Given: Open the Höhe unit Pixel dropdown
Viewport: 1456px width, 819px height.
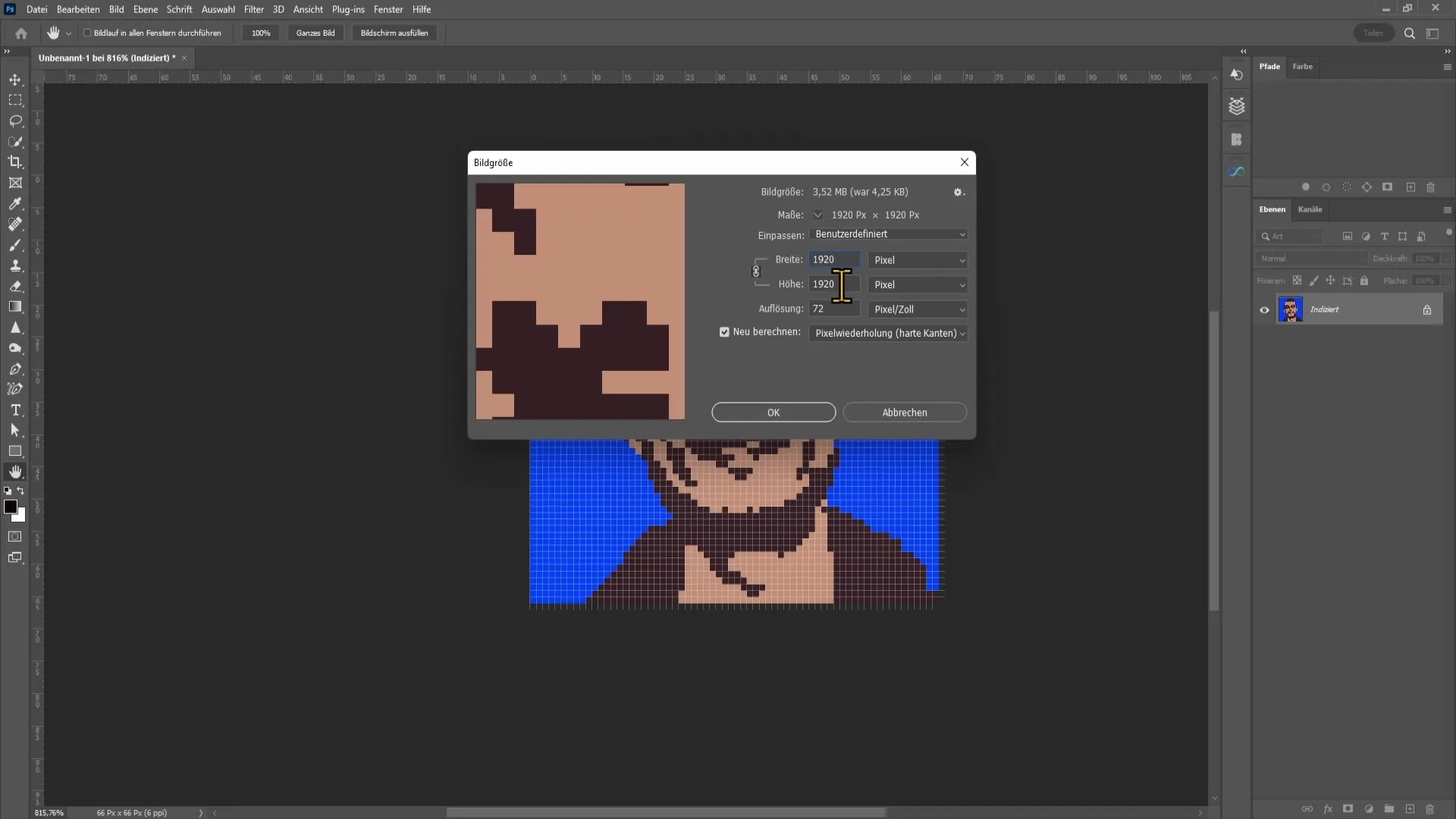Looking at the screenshot, I should click(918, 285).
